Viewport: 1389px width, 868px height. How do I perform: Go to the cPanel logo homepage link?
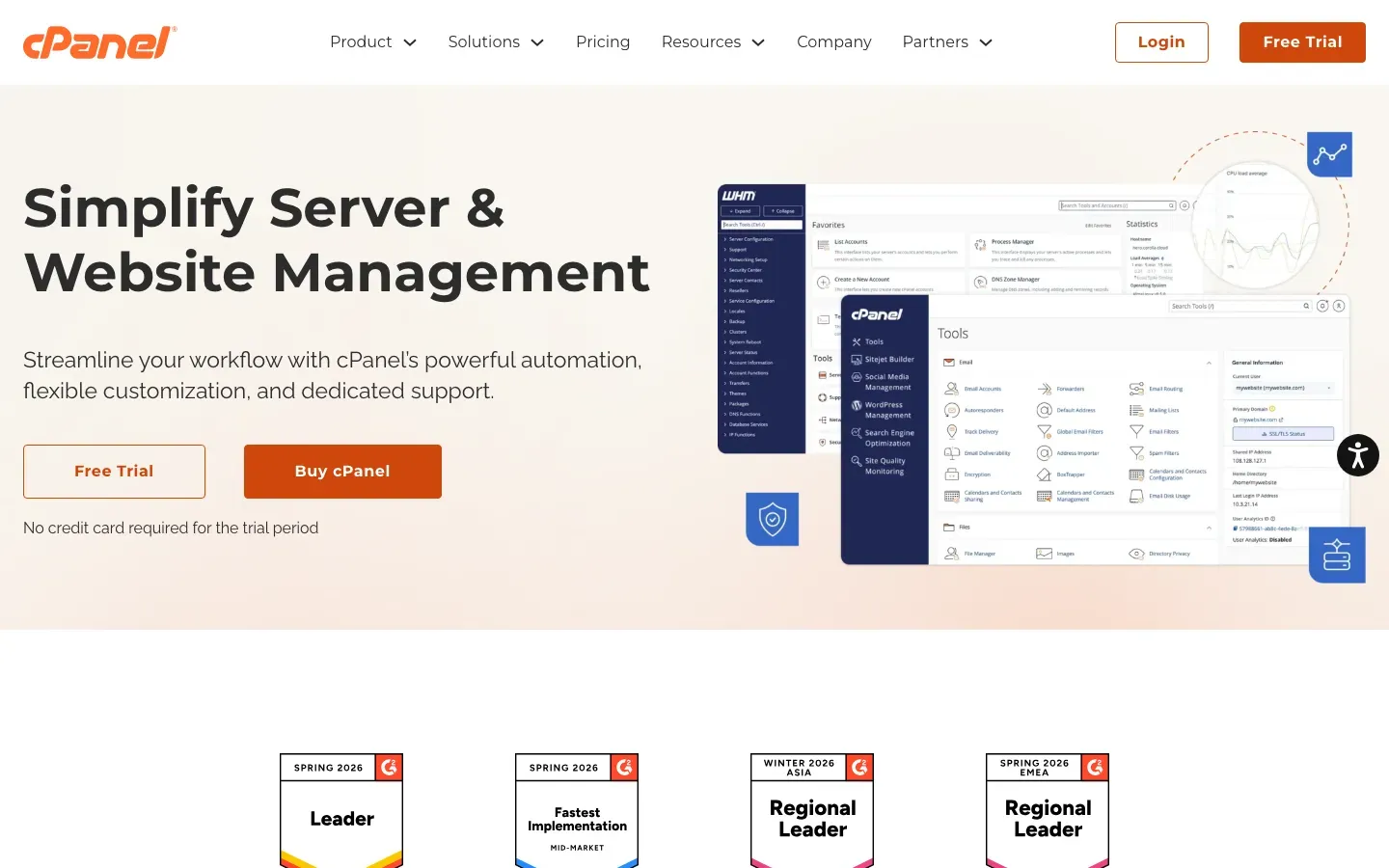click(x=100, y=42)
